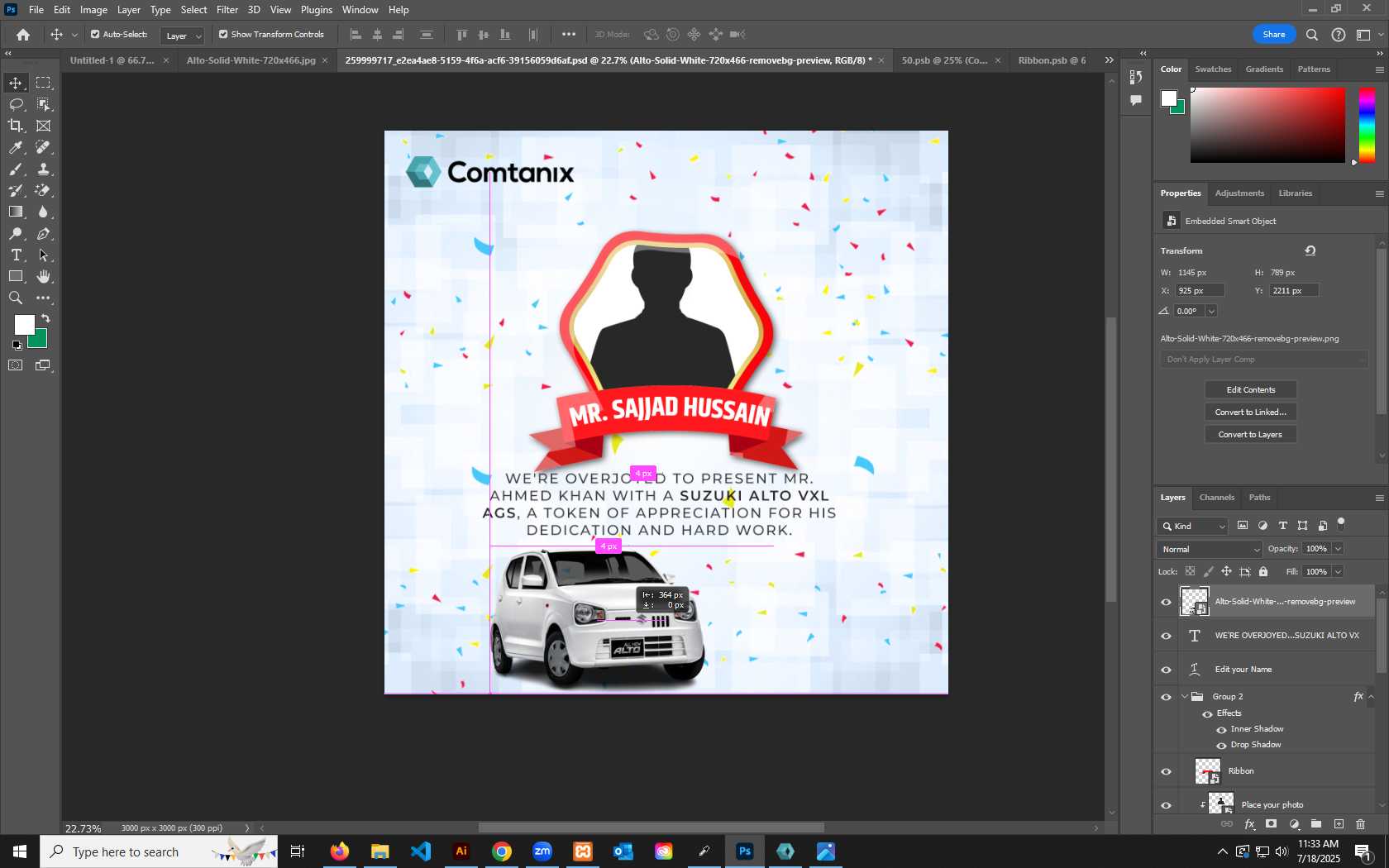
Task: Select the Frame tool
Action: pos(43,126)
